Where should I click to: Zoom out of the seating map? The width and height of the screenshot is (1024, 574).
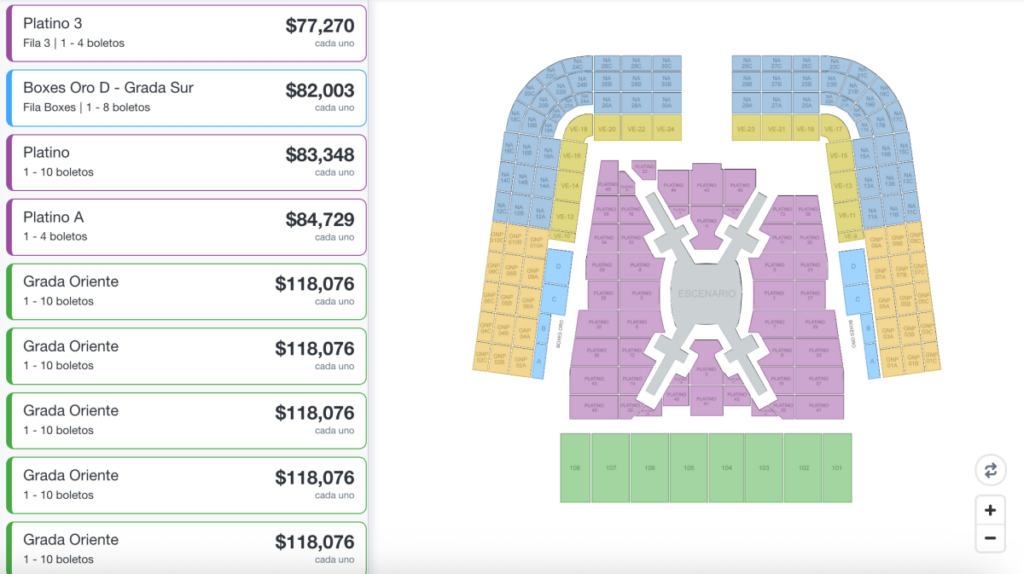click(990, 538)
